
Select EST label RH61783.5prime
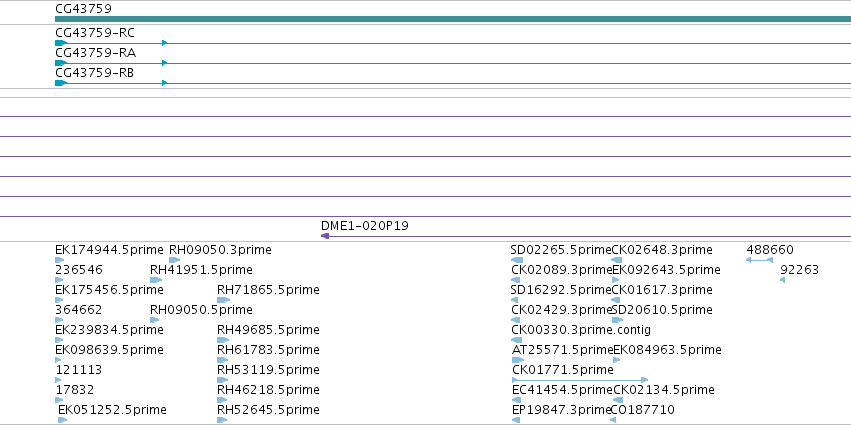coord(268,350)
